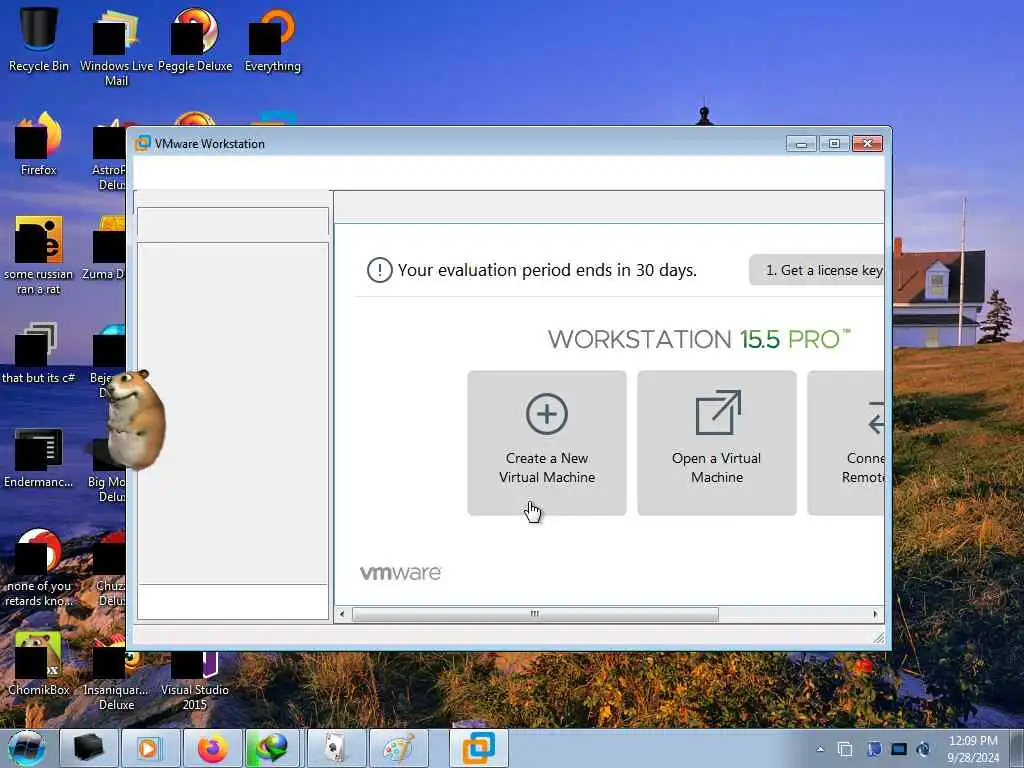This screenshot has width=1024, height=768.
Task: Open the Solitaire cards taskbar icon
Action: (x=336, y=748)
